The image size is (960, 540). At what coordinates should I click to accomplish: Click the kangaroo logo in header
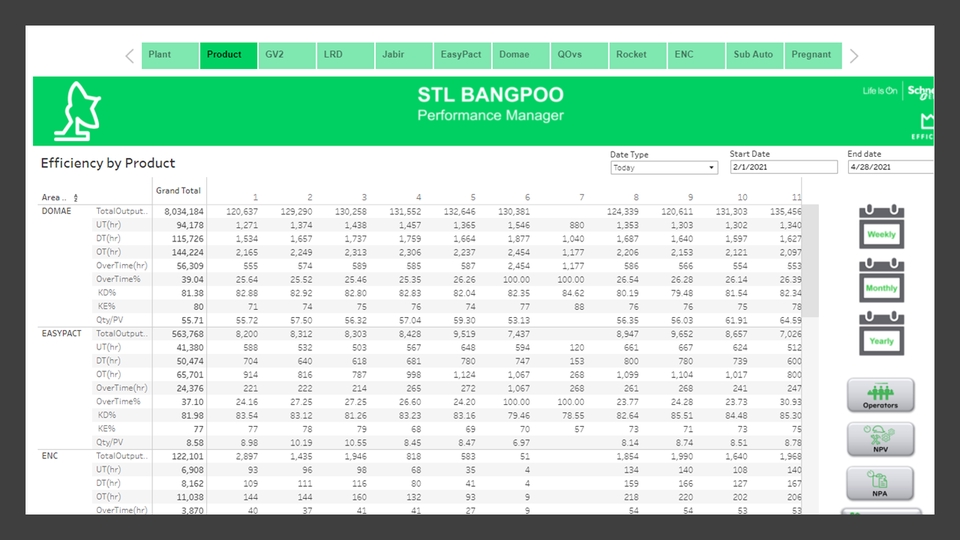click(78, 111)
